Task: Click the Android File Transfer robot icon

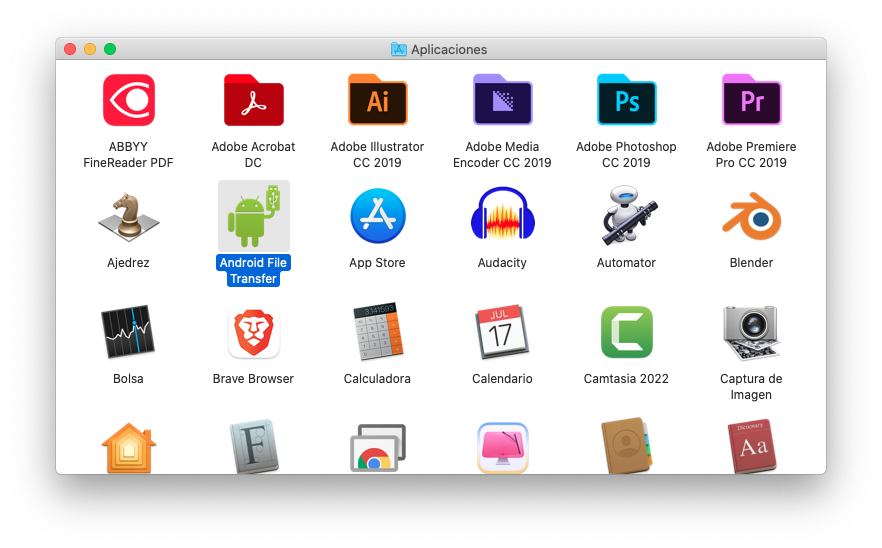Action: tap(254, 216)
